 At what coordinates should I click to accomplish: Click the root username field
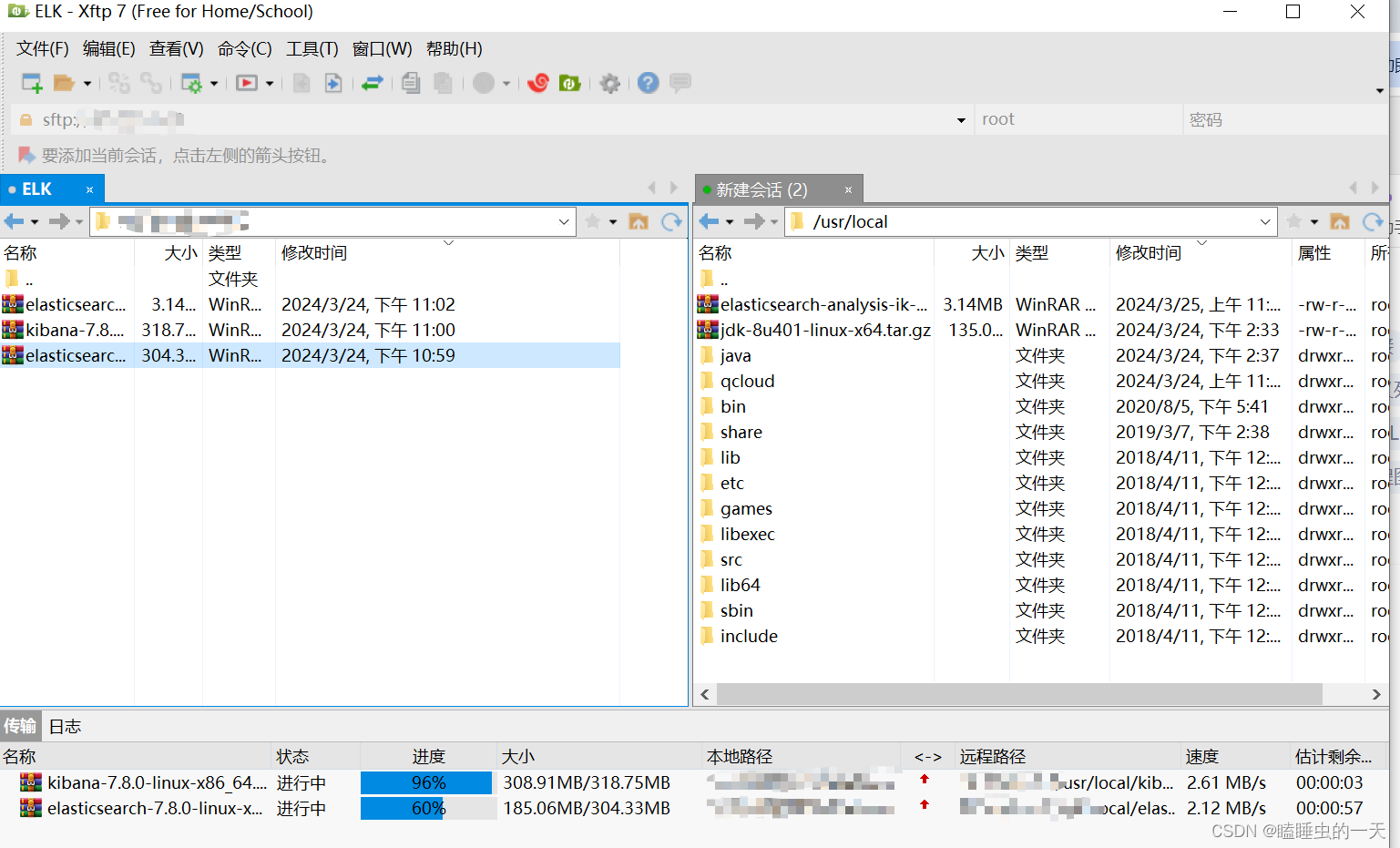1078,119
